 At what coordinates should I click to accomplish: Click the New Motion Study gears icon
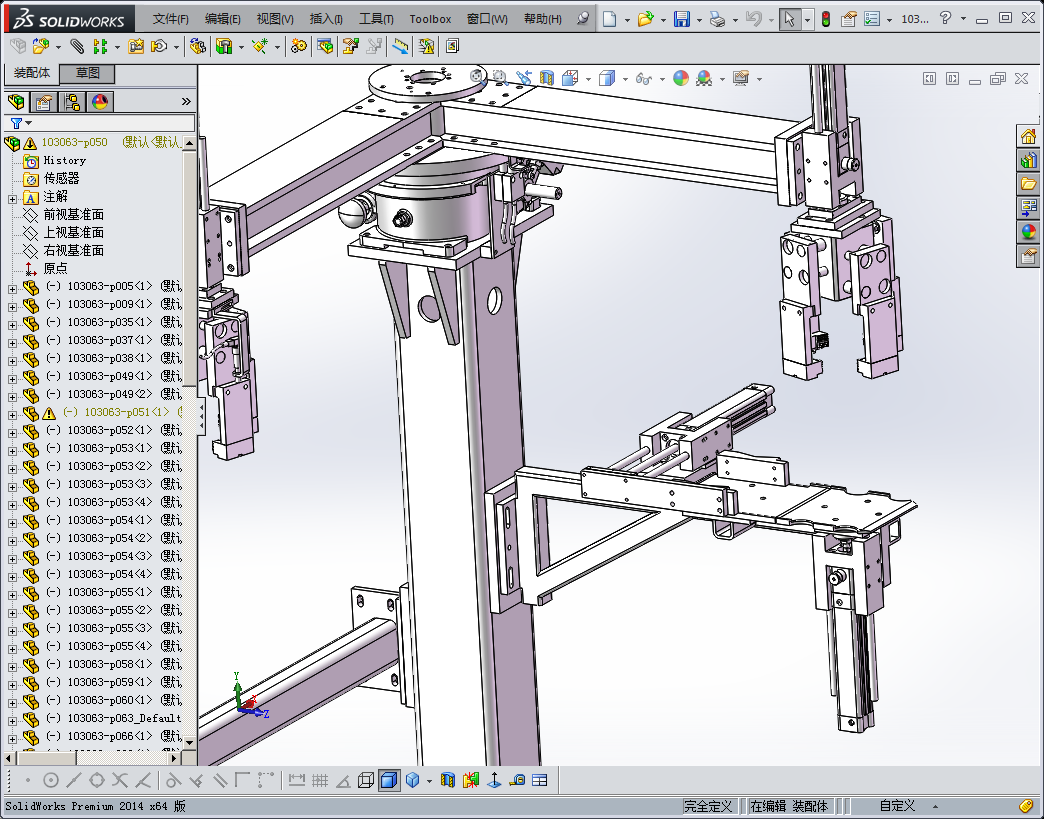tap(299, 46)
